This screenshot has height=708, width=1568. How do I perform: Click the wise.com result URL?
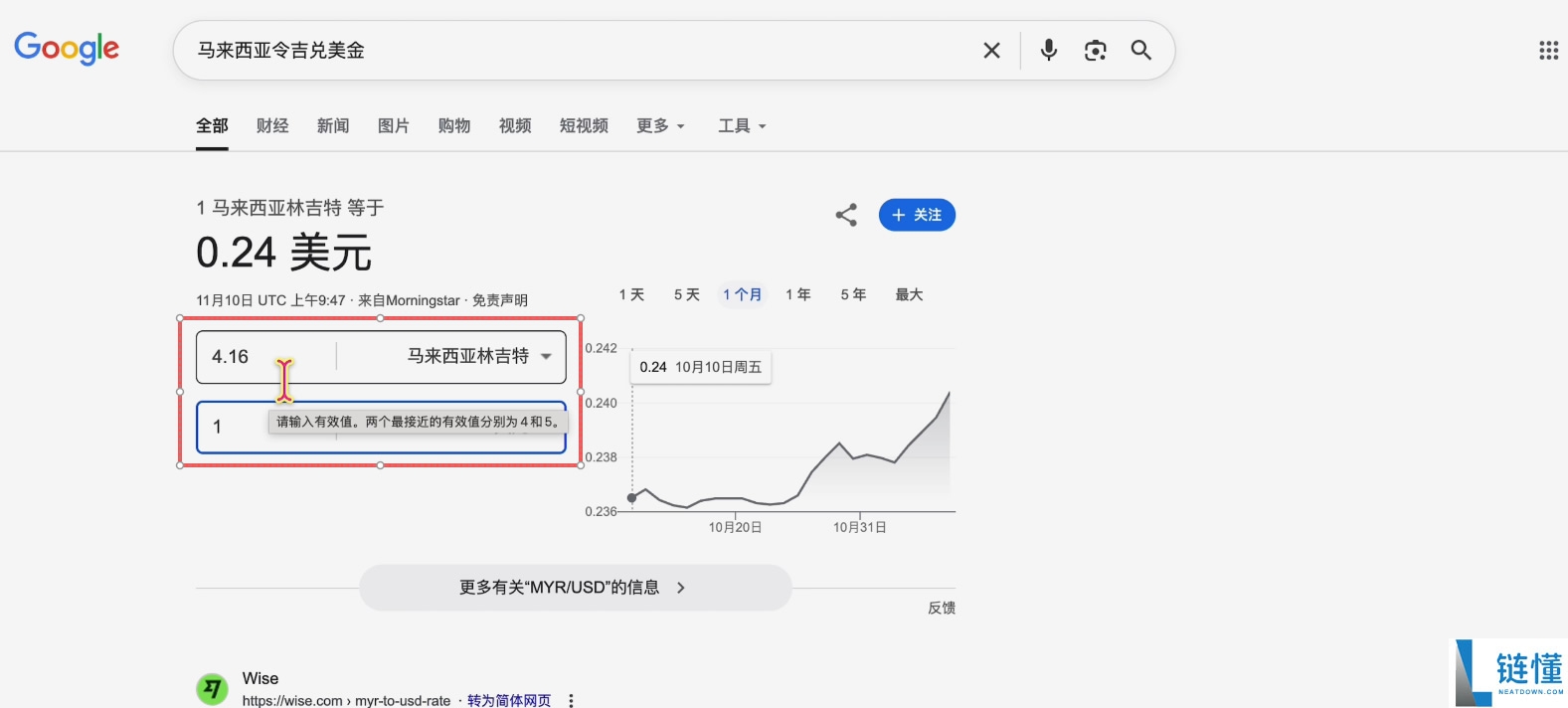(346, 700)
